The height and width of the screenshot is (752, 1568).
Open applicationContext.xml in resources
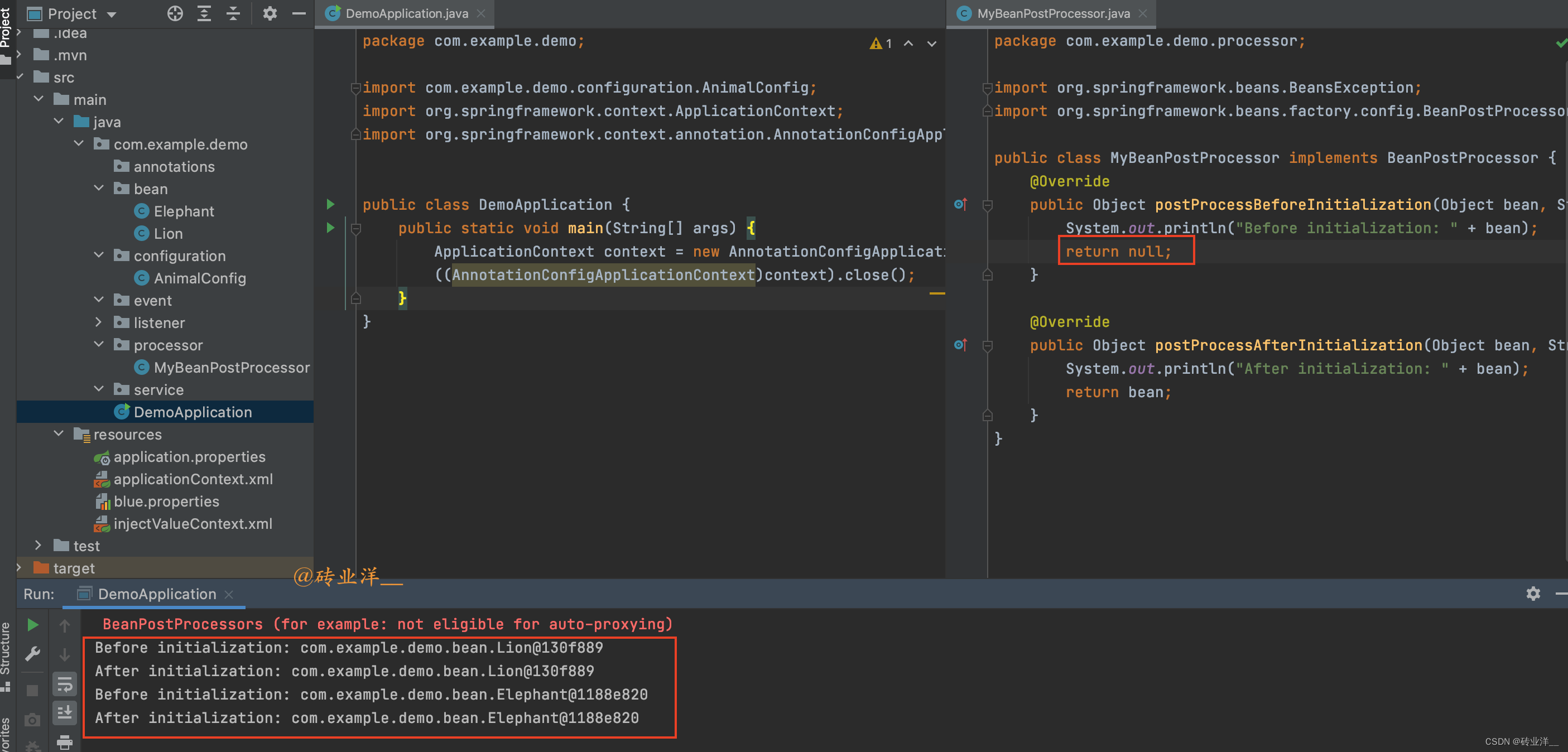[x=193, y=479]
